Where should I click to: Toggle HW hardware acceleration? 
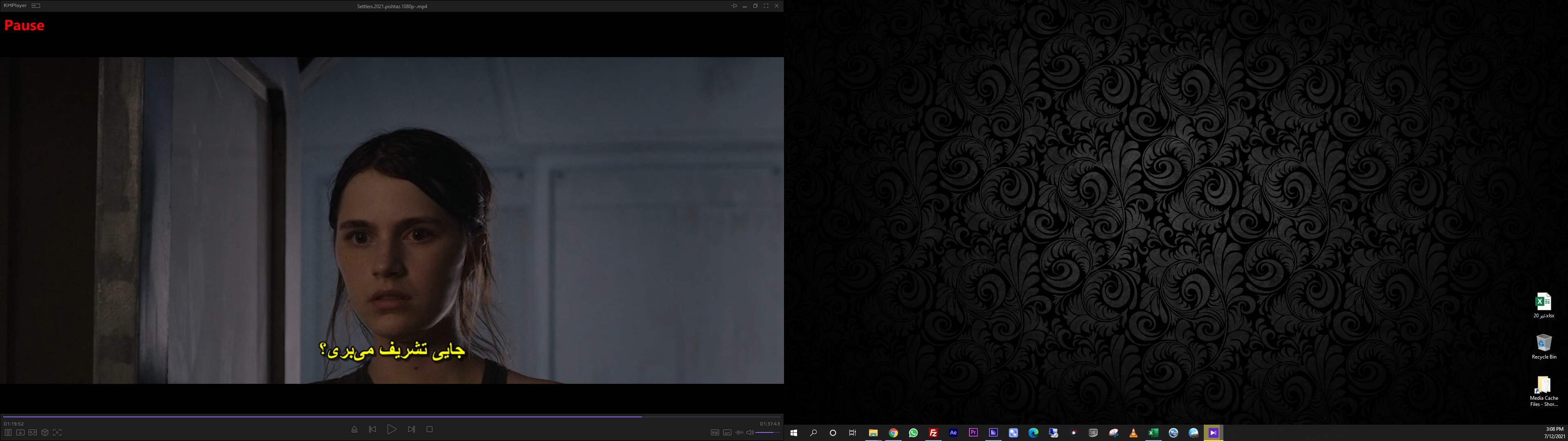tap(715, 432)
